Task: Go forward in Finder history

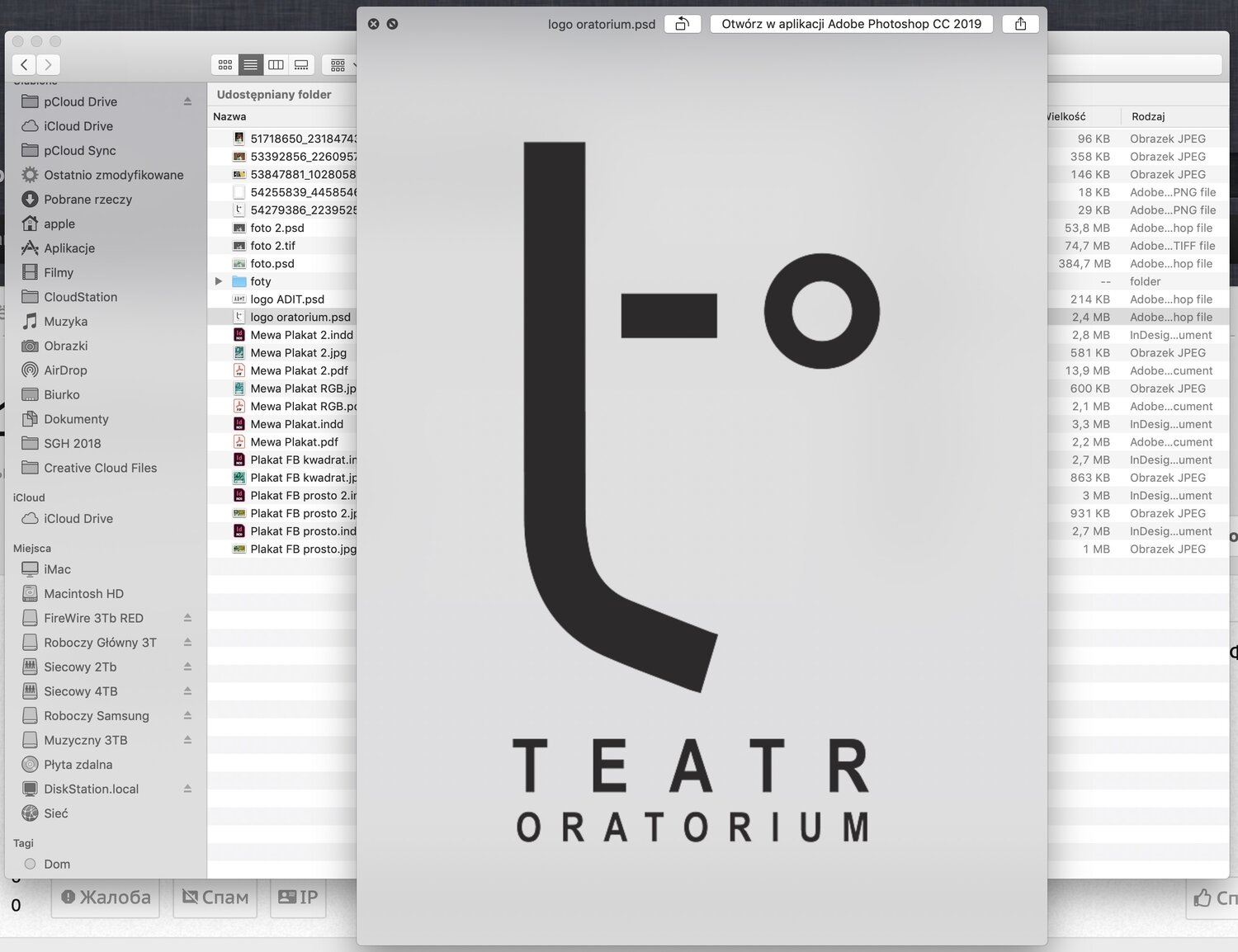Action: click(49, 64)
